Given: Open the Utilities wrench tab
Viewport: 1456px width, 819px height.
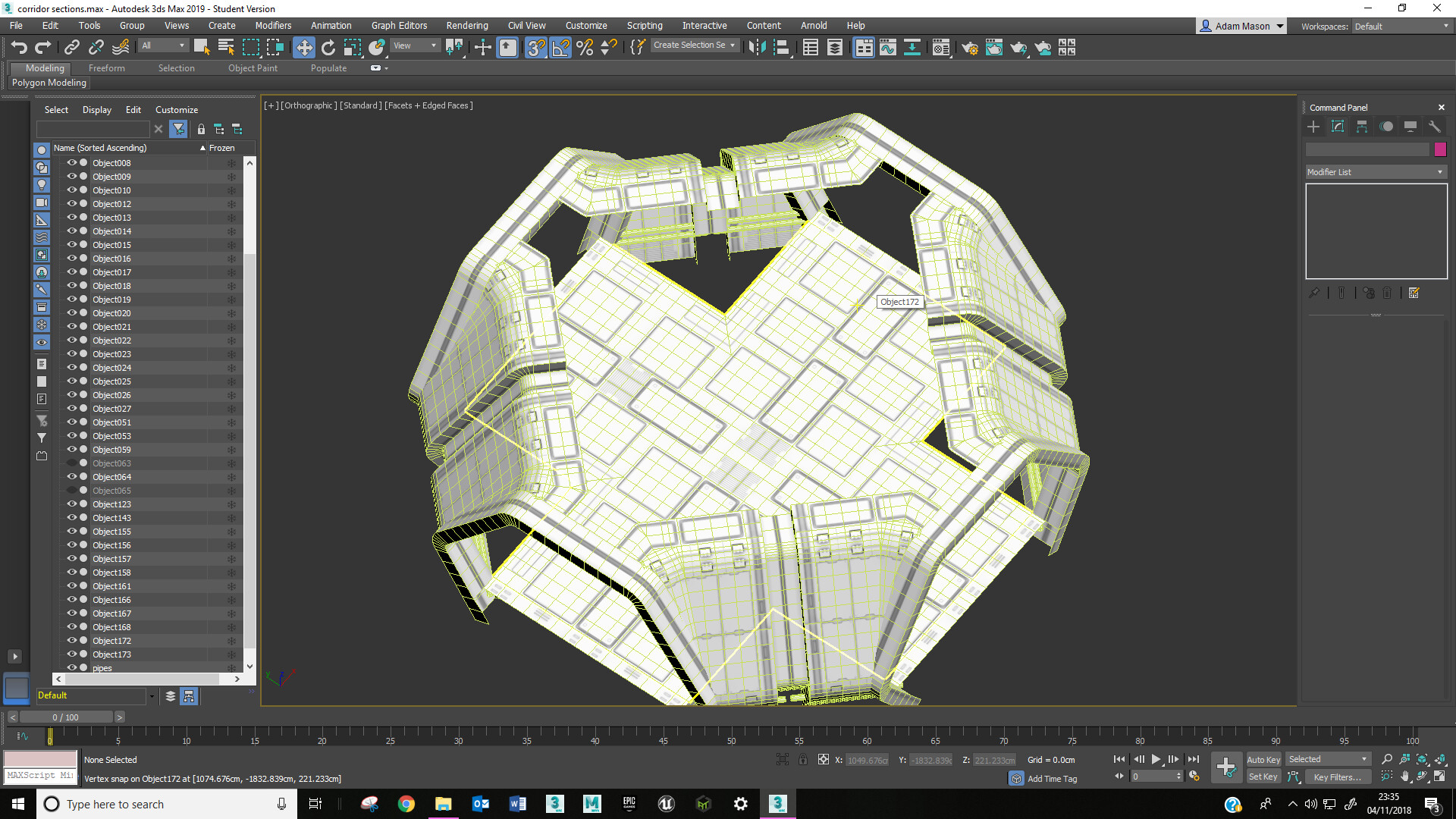Looking at the screenshot, I should [1435, 127].
